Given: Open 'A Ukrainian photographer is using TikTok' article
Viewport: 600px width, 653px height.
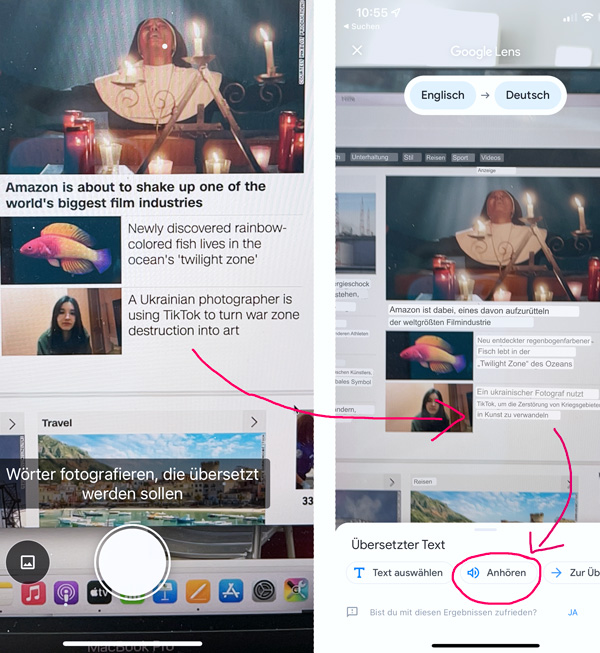Looking at the screenshot, I should click(x=214, y=315).
